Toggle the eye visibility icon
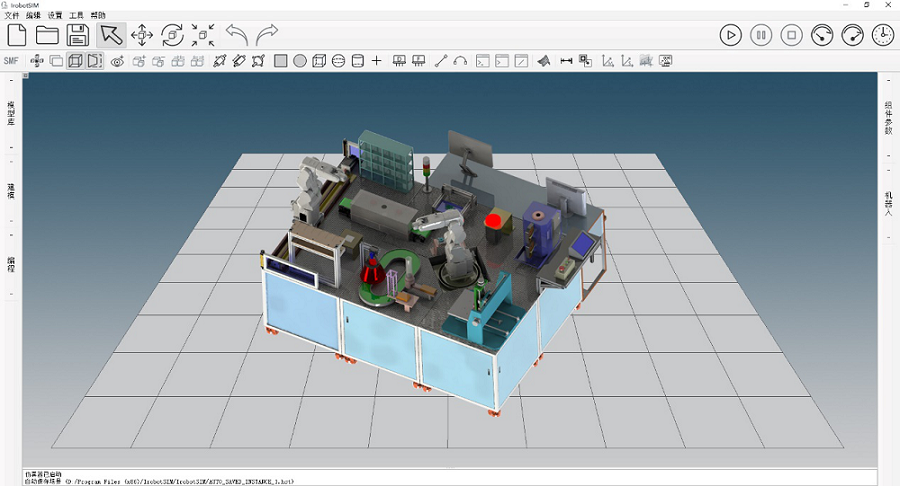 coord(117,61)
